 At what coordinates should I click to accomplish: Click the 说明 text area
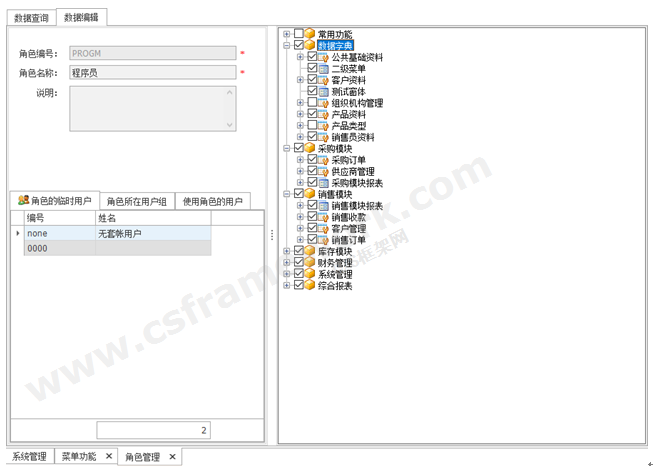tap(153, 109)
